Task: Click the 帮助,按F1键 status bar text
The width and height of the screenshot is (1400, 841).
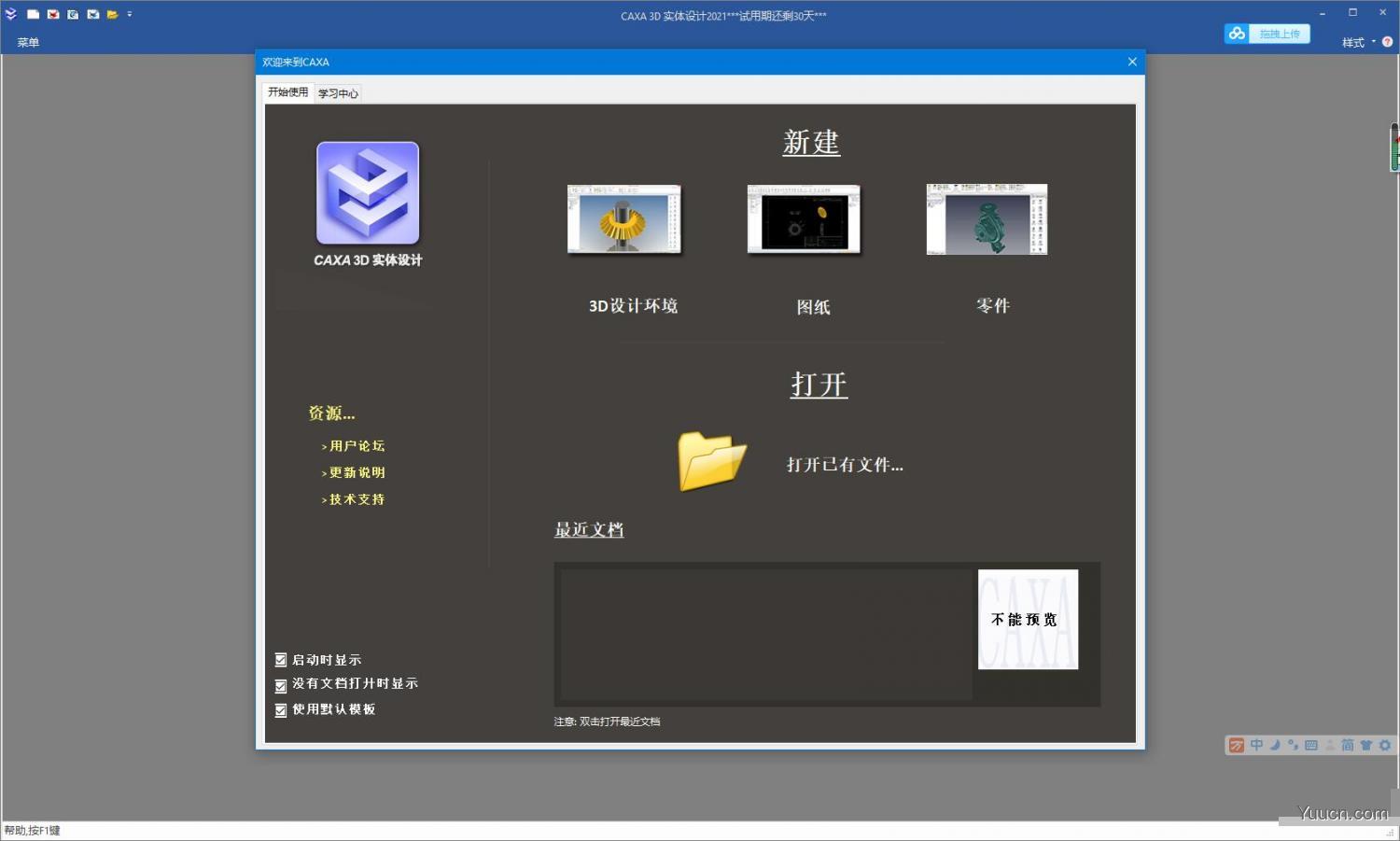Action: (x=33, y=830)
